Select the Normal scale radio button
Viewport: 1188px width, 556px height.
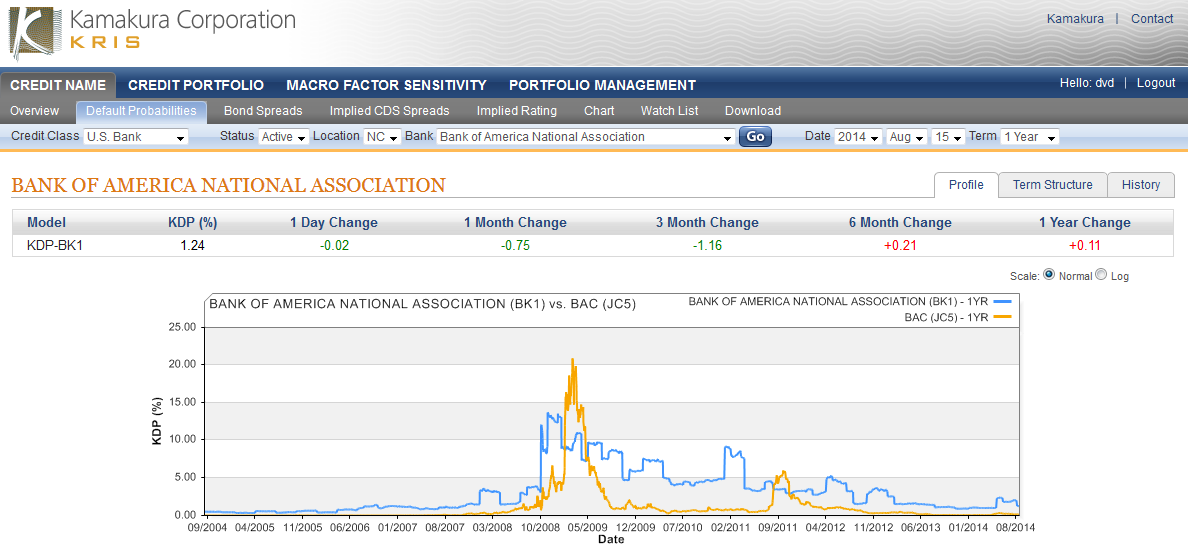point(1049,275)
